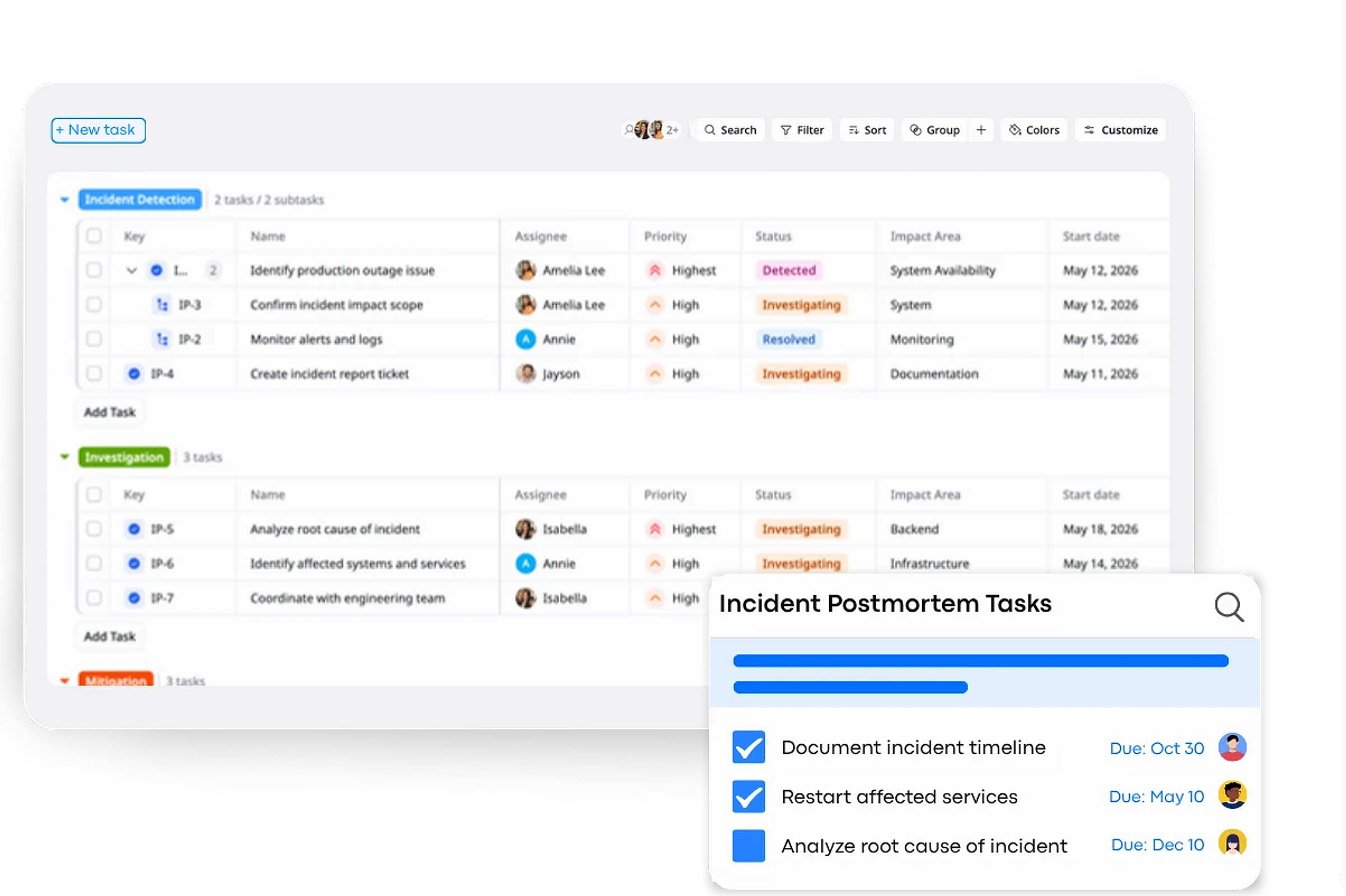
Task: Click the Due: Oct 30 date
Action: (x=1157, y=749)
